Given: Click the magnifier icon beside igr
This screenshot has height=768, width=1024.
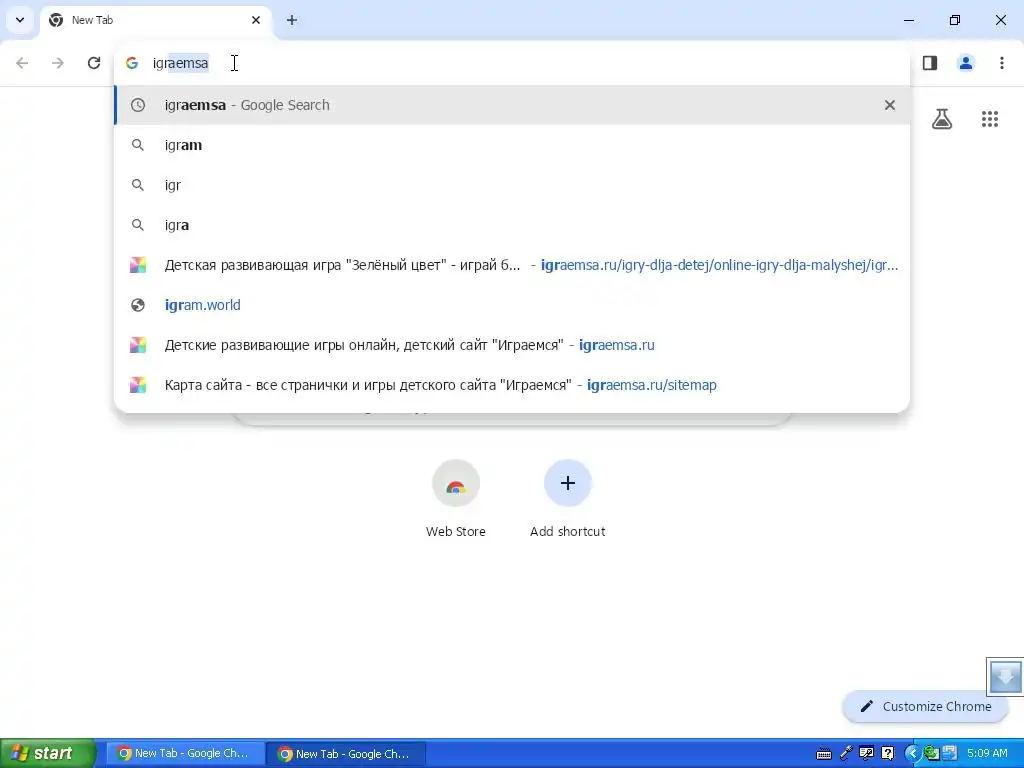Looking at the screenshot, I should [138, 185].
